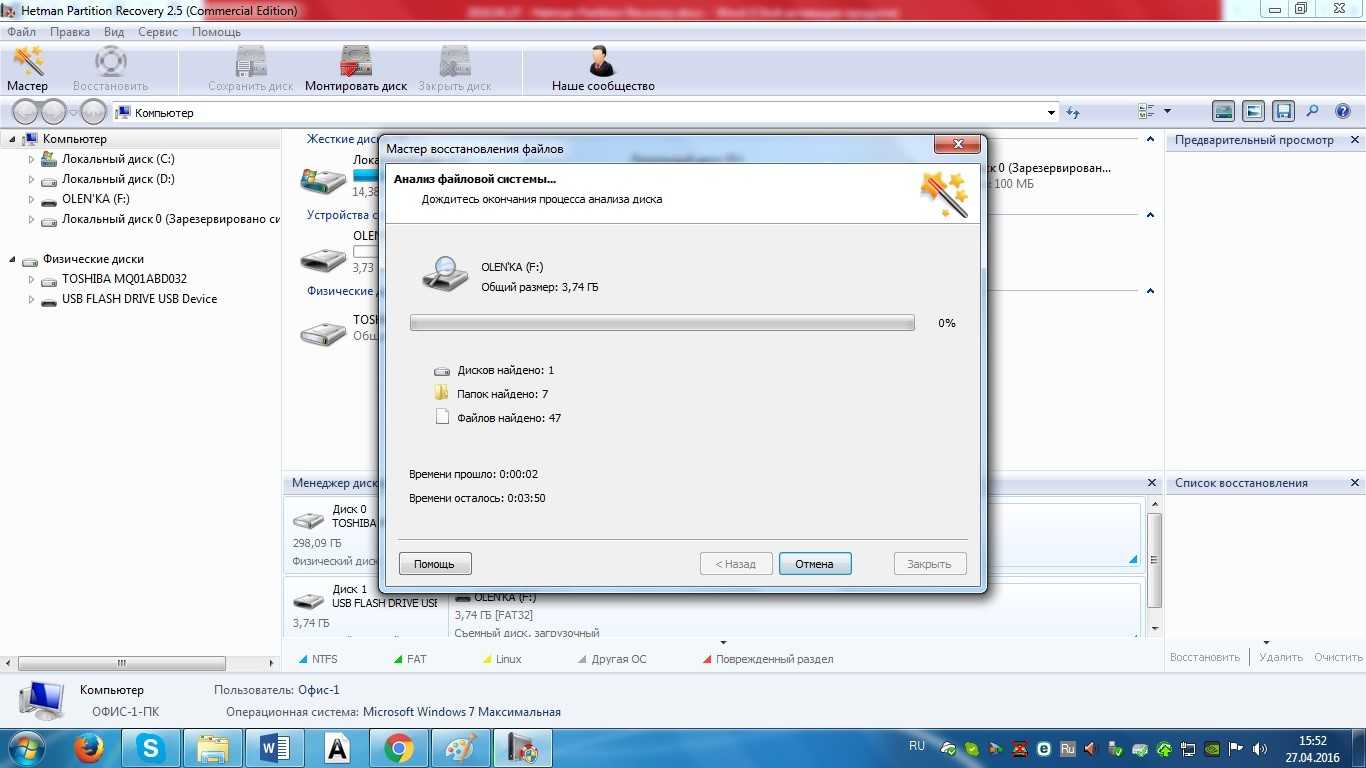Close the Предварительный просмотр panel
This screenshot has height=768, width=1366.
pyautogui.click(x=1355, y=140)
